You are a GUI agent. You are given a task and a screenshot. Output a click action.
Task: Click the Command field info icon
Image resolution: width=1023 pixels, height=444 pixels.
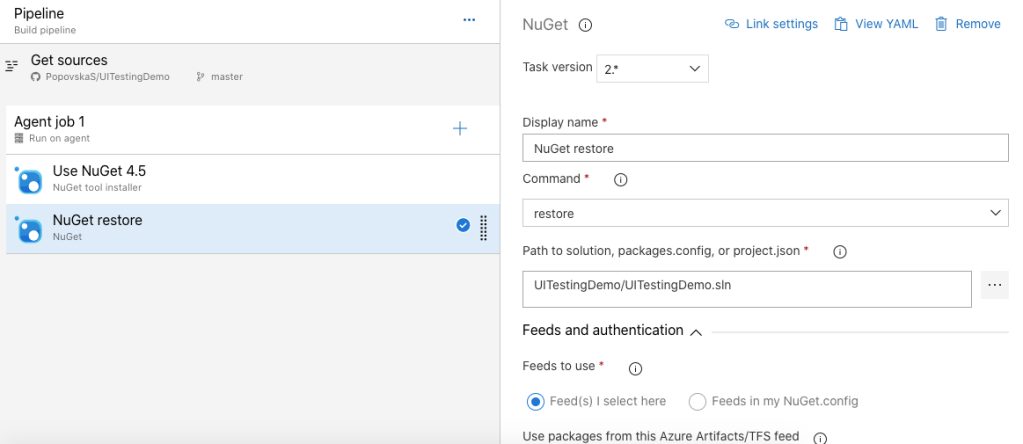620,180
